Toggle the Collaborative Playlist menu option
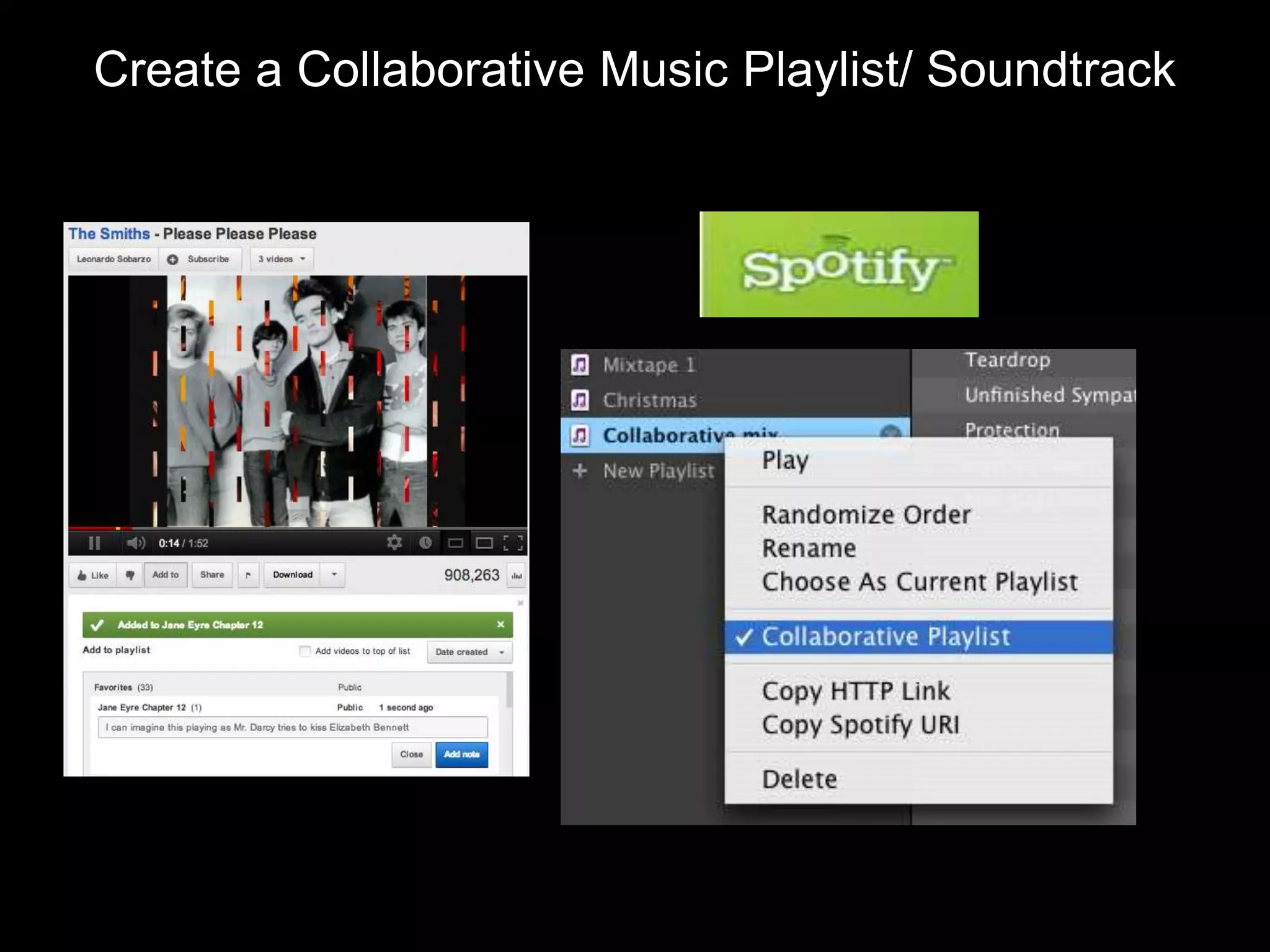The image size is (1270, 952). [918, 637]
